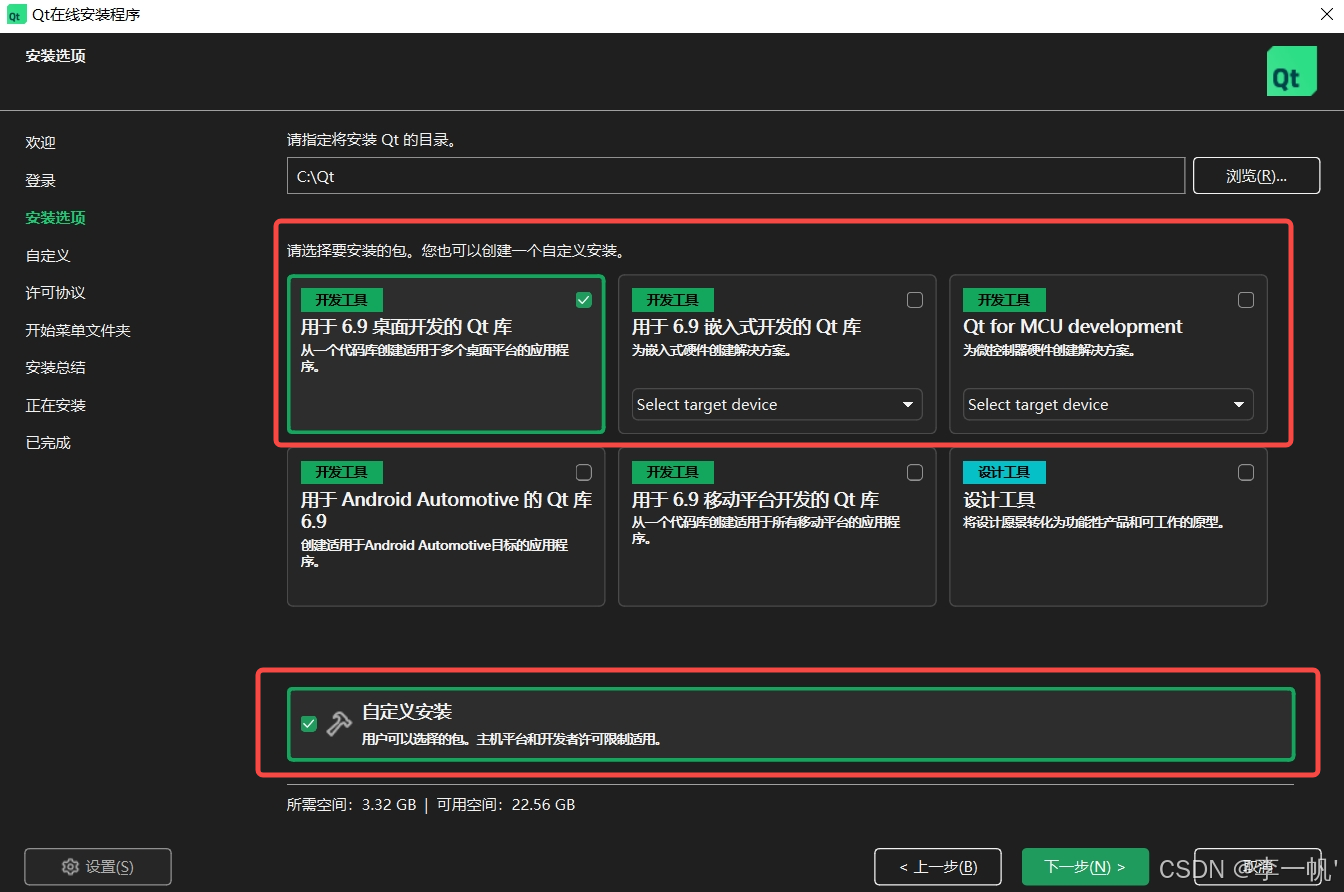Click the hammer icon beside 自定义安装
This screenshot has width=1344, height=892.
point(339,723)
